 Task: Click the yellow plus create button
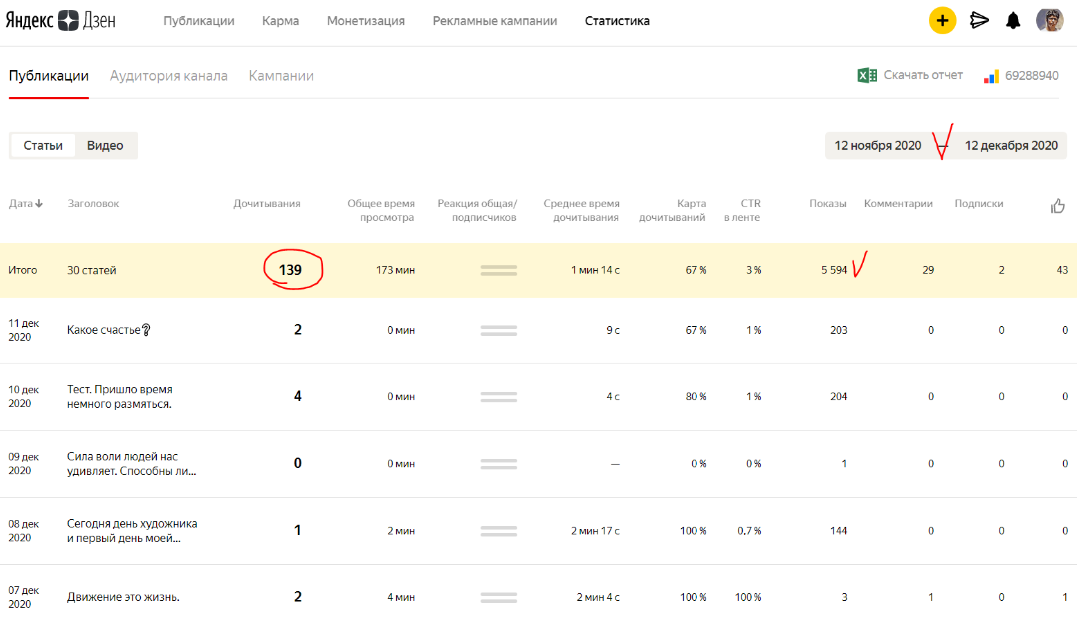(x=942, y=20)
